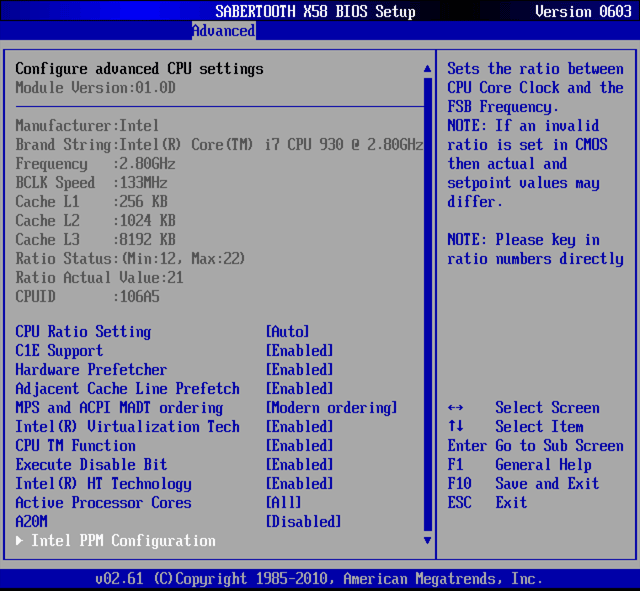Open Active Processor Cores [All] options
The width and height of the screenshot is (640, 591).
pyautogui.click(x=283, y=502)
